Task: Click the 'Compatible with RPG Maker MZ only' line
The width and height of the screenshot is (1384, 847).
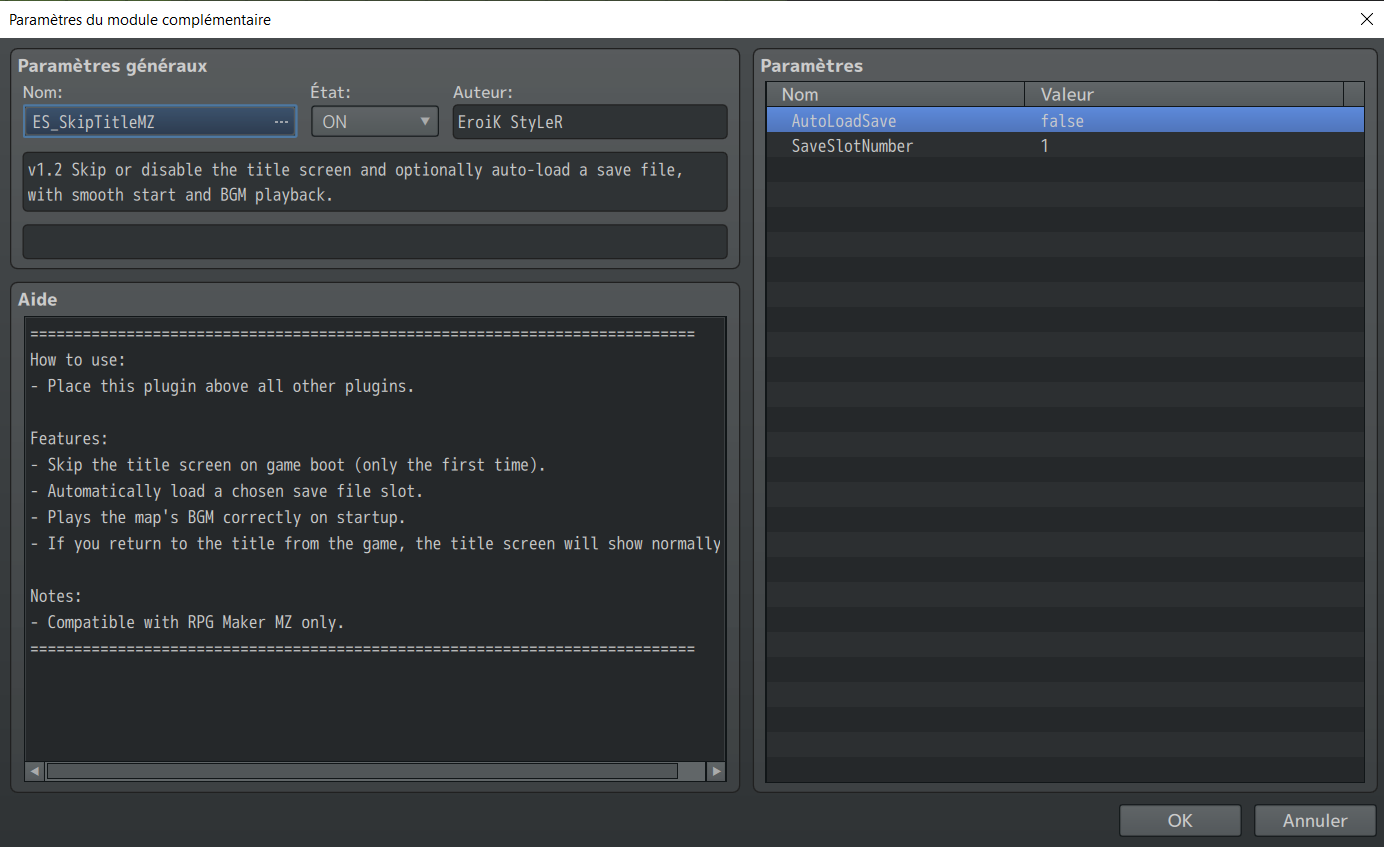Action: pos(187,622)
